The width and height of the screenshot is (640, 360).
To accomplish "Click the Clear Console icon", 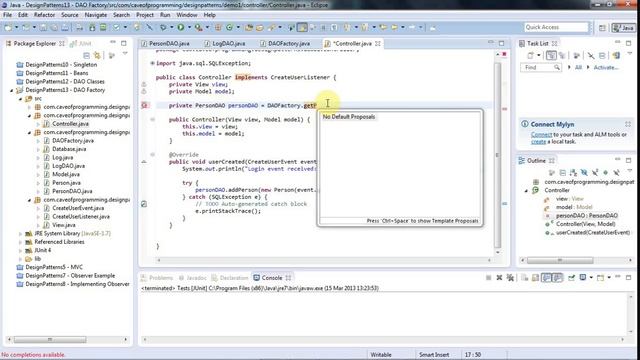I will tap(524, 278).
